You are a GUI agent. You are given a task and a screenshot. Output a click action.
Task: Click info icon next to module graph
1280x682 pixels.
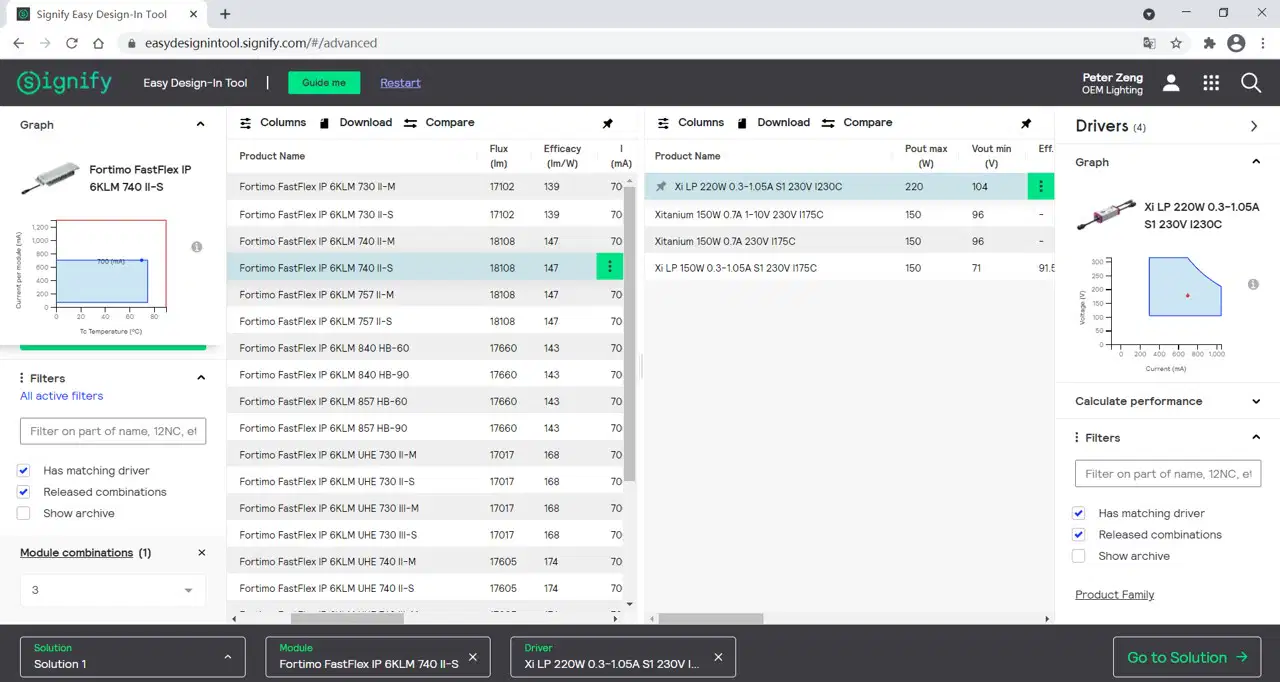pos(197,247)
